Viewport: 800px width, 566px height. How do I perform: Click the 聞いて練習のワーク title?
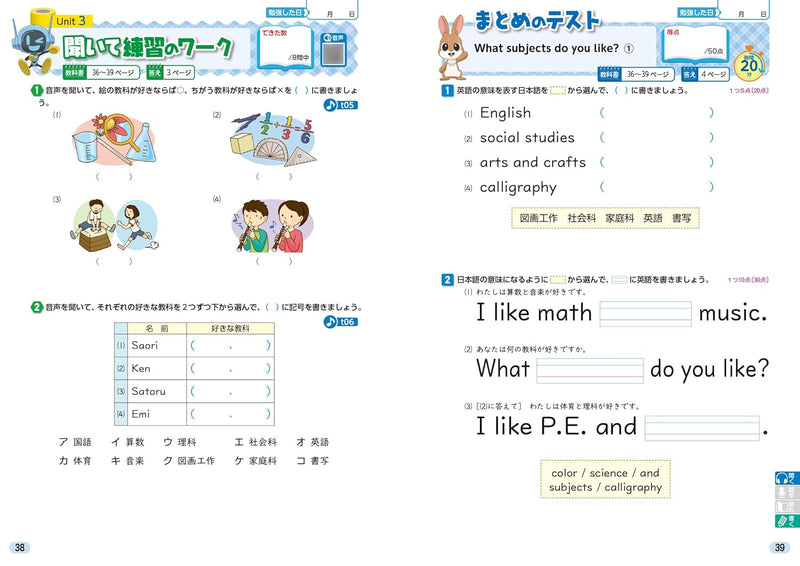coord(148,47)
